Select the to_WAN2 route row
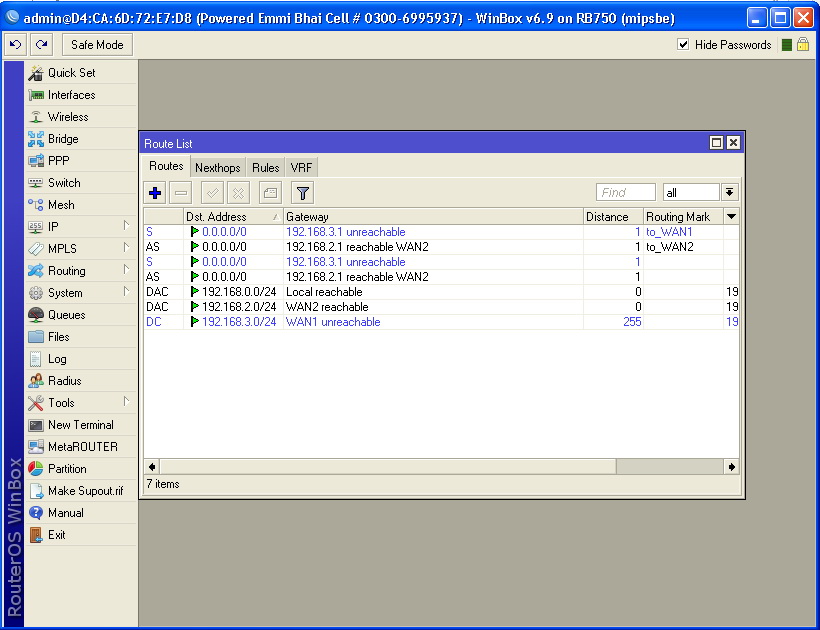This screenshot has width=820, height=630. [x=441, y=247]
